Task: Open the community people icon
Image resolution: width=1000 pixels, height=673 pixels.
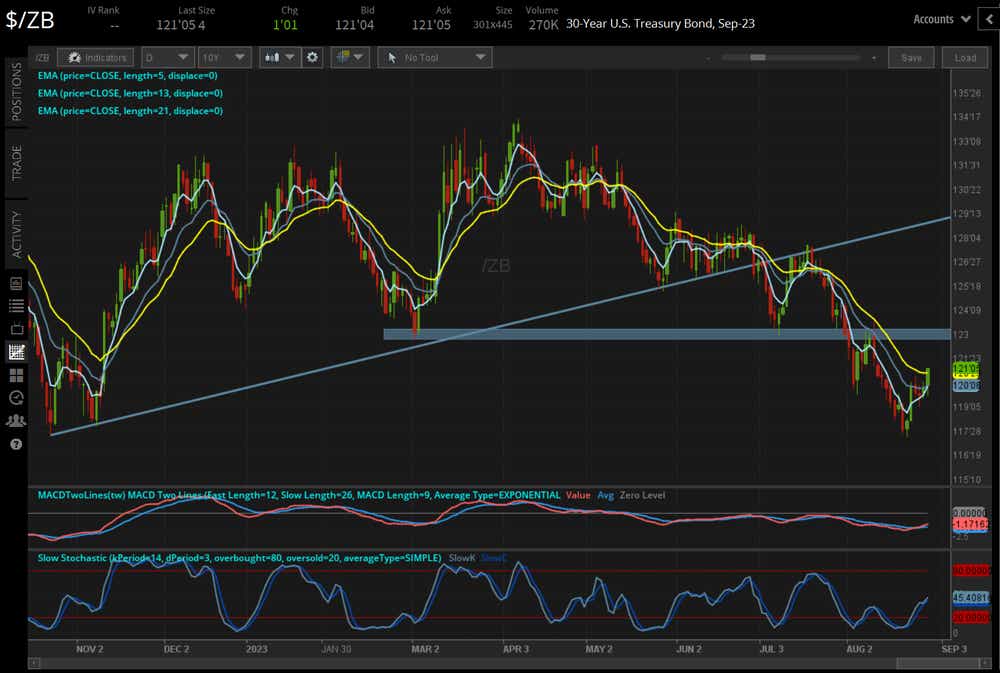Action: pos(15,421)
